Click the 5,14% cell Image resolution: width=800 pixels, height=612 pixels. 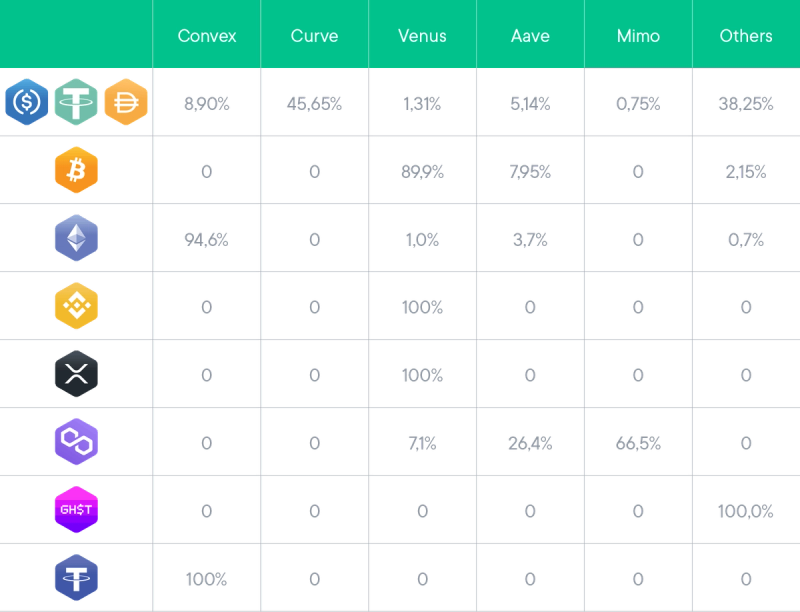point(530,104)
